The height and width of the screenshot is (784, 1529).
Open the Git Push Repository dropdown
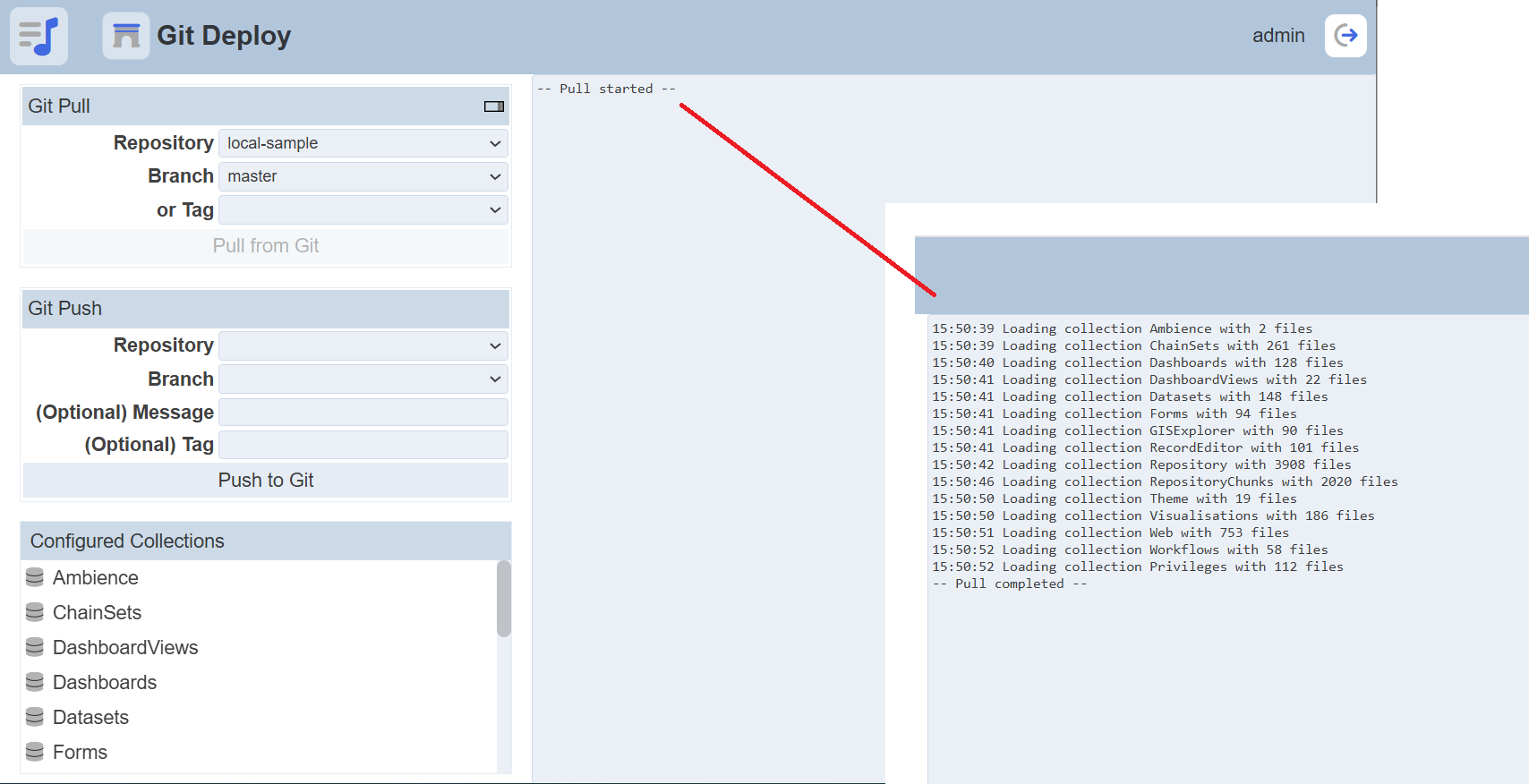point(363,345)
